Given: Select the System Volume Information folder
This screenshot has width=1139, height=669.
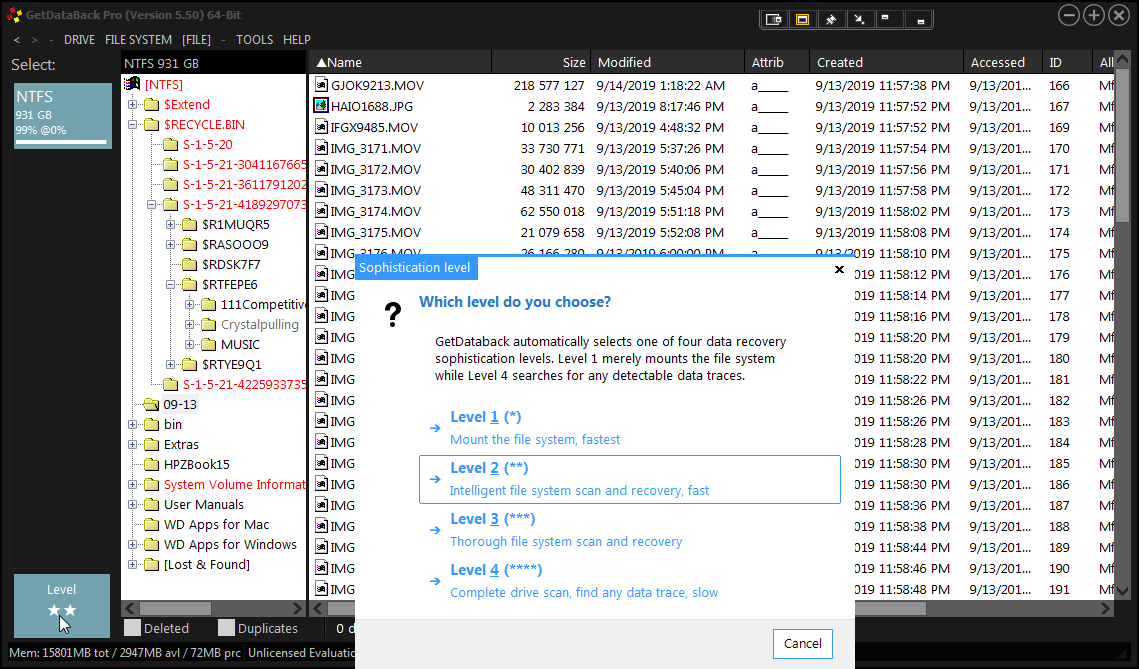Looking at the screenshot, I should (x=235, y=484).
